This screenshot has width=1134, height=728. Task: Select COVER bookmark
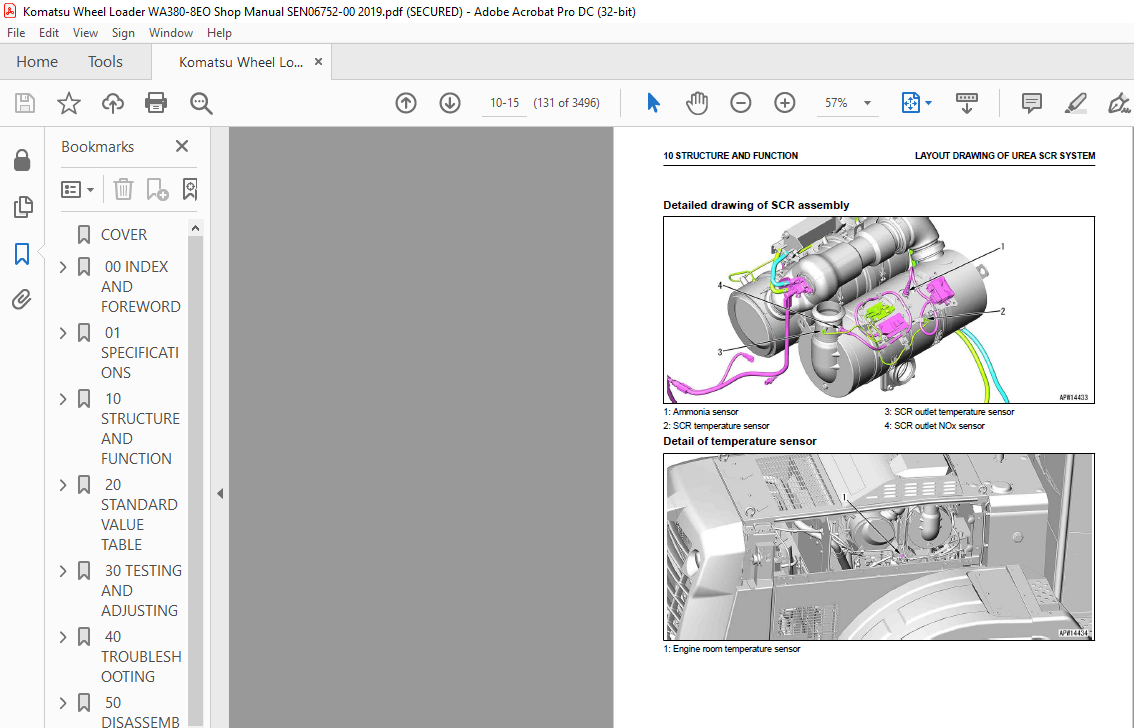coord(124,234)
